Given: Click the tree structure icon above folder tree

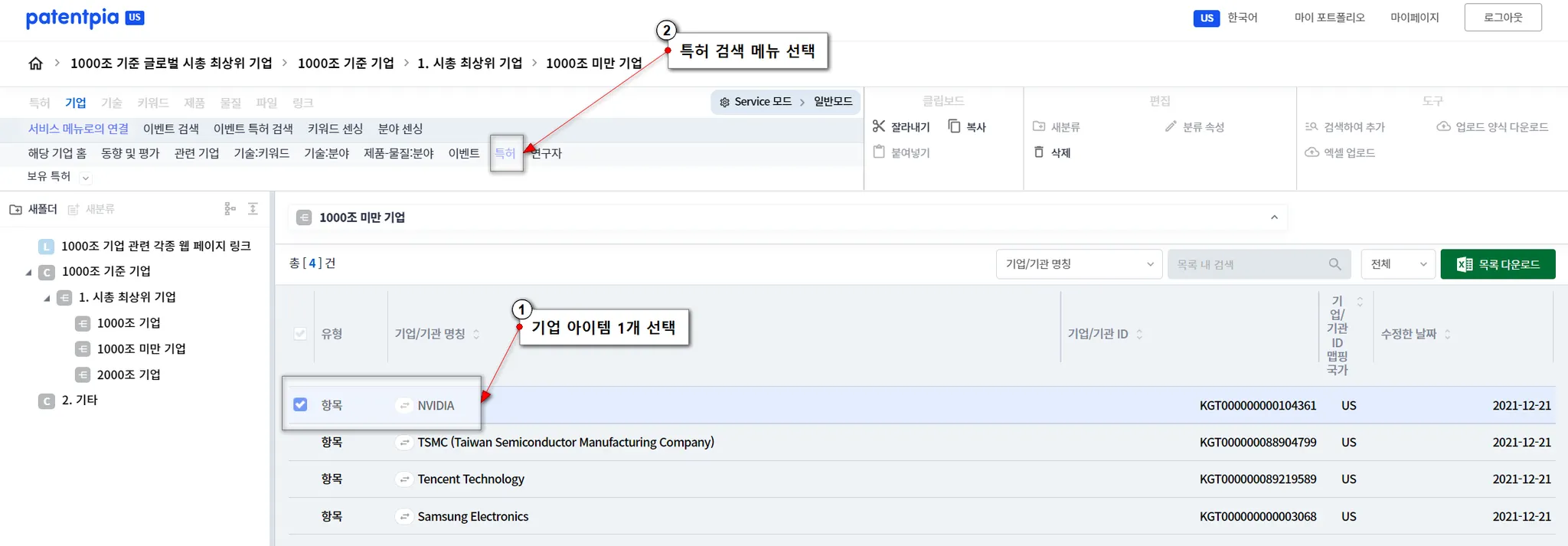Looking at the screenshot, I should pyautogui.click(x=230, y=208).
